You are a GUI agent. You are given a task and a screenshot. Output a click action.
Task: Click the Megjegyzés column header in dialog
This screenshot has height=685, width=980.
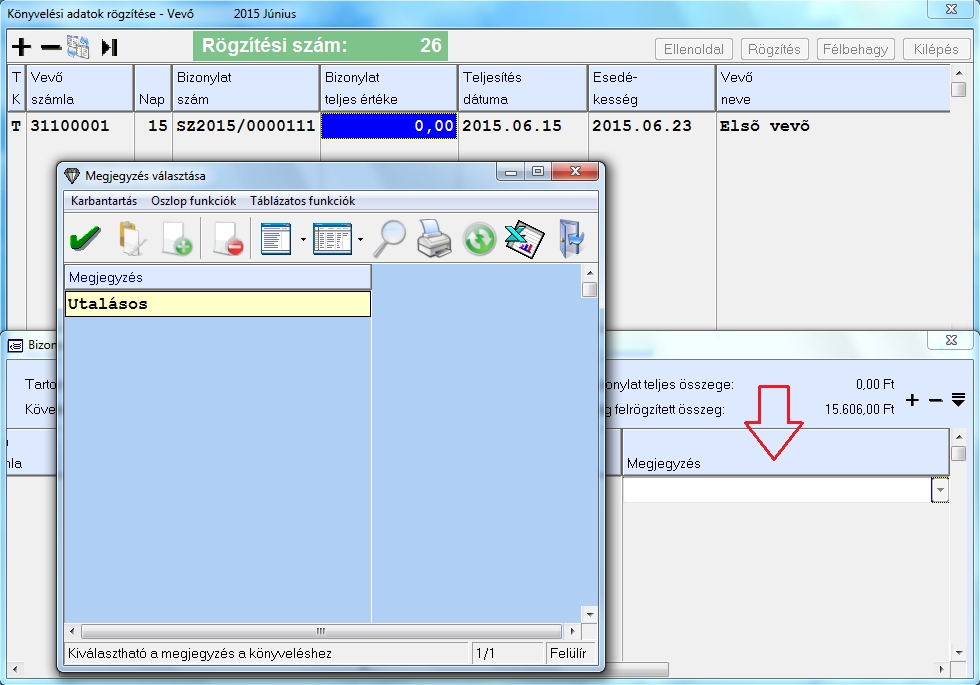[217, 277]
